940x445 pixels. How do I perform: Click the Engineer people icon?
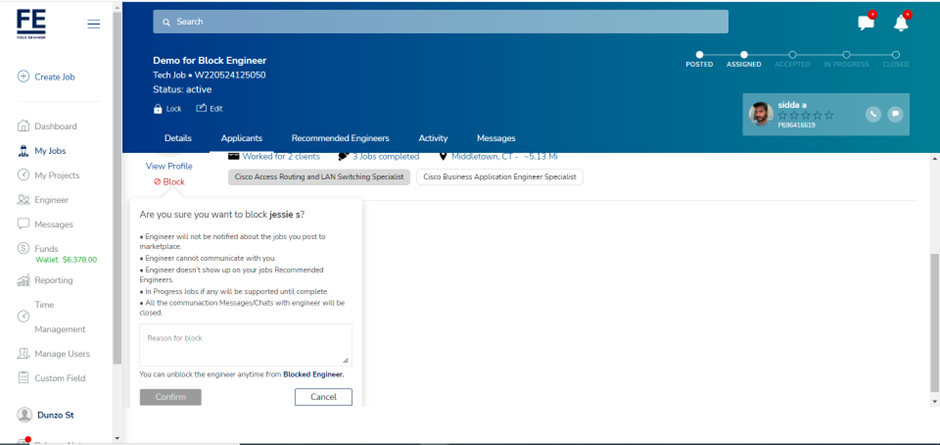(x=23, y=200)
